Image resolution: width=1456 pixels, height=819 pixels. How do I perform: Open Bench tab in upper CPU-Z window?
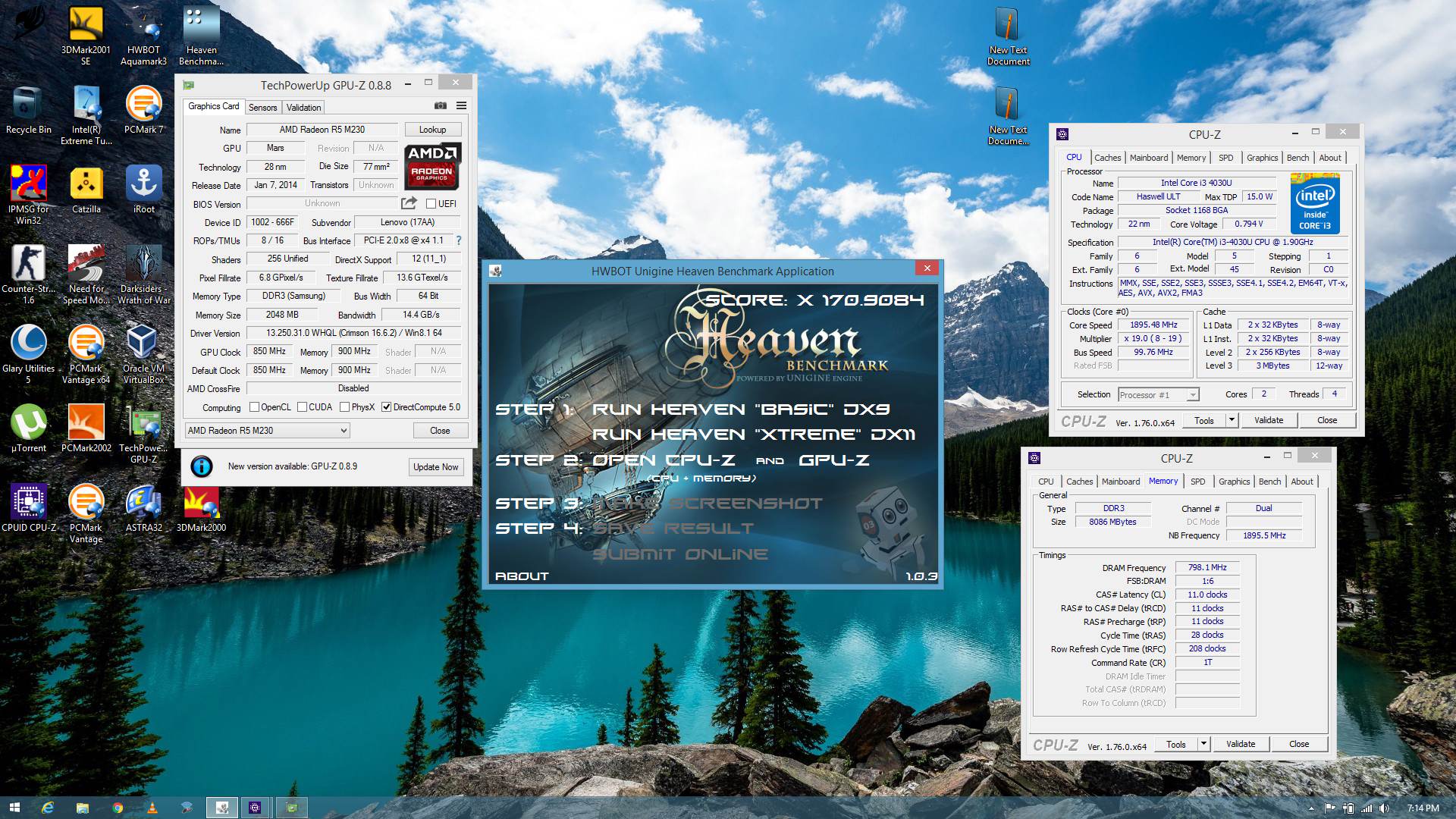1298,158
